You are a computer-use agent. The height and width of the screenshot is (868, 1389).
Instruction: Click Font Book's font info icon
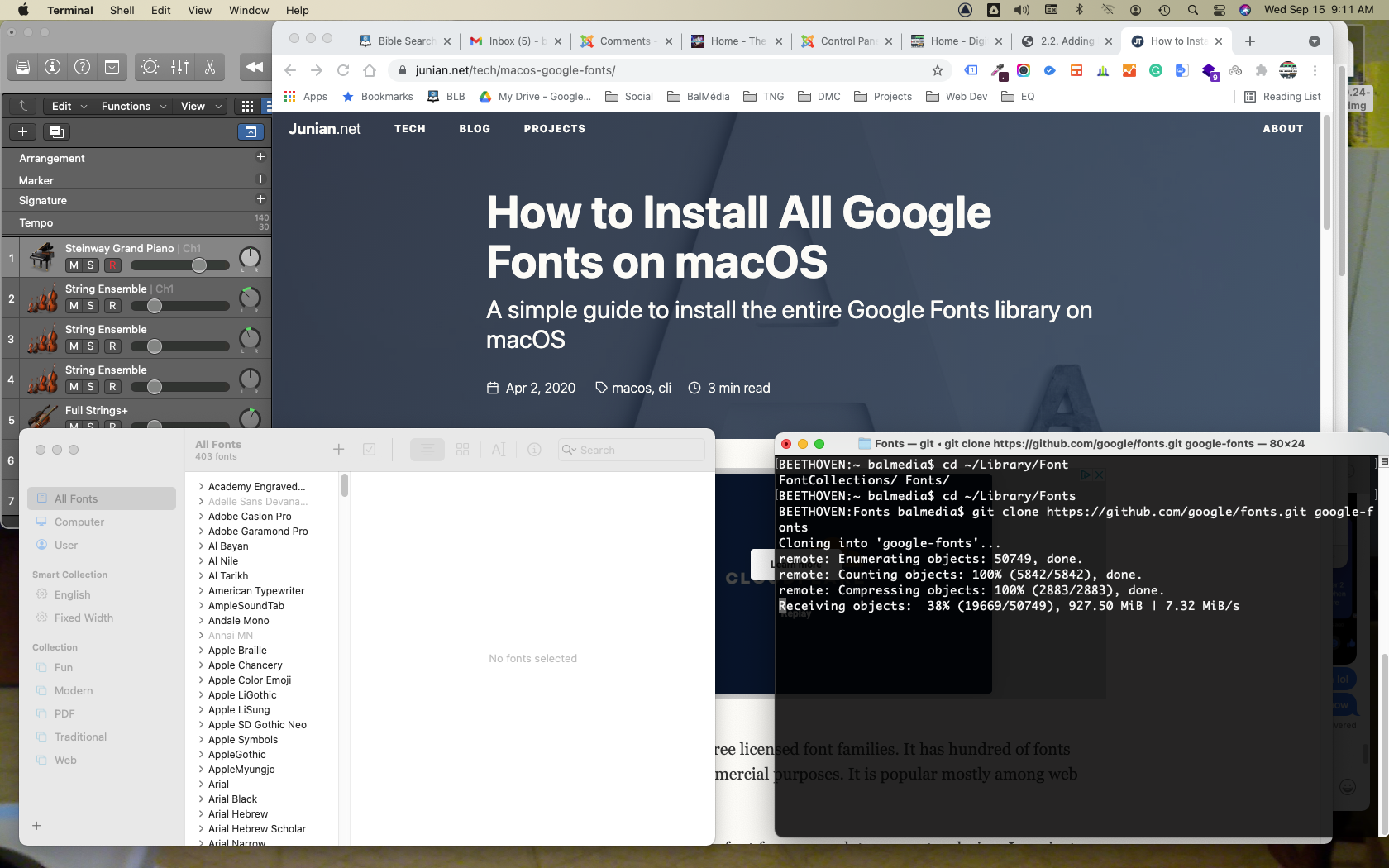pos(534,449)
